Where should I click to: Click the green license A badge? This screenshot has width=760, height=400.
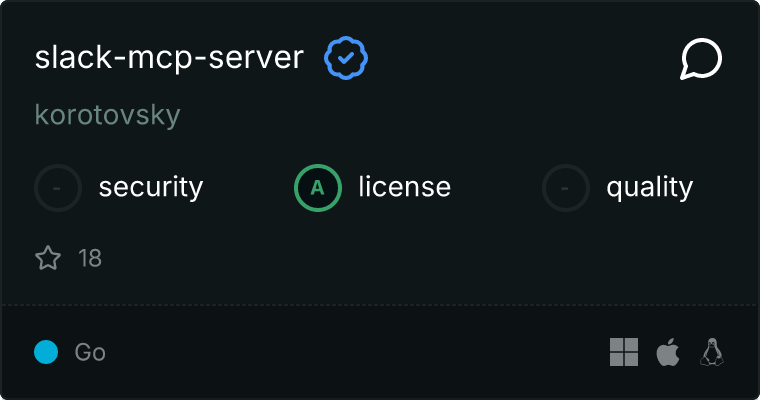318,187
